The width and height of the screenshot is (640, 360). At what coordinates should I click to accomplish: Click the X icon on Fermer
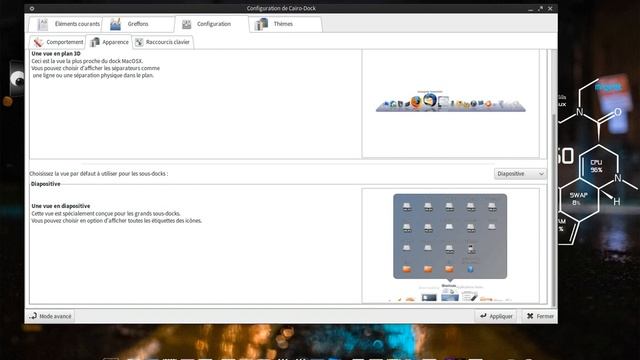(530, 316)
